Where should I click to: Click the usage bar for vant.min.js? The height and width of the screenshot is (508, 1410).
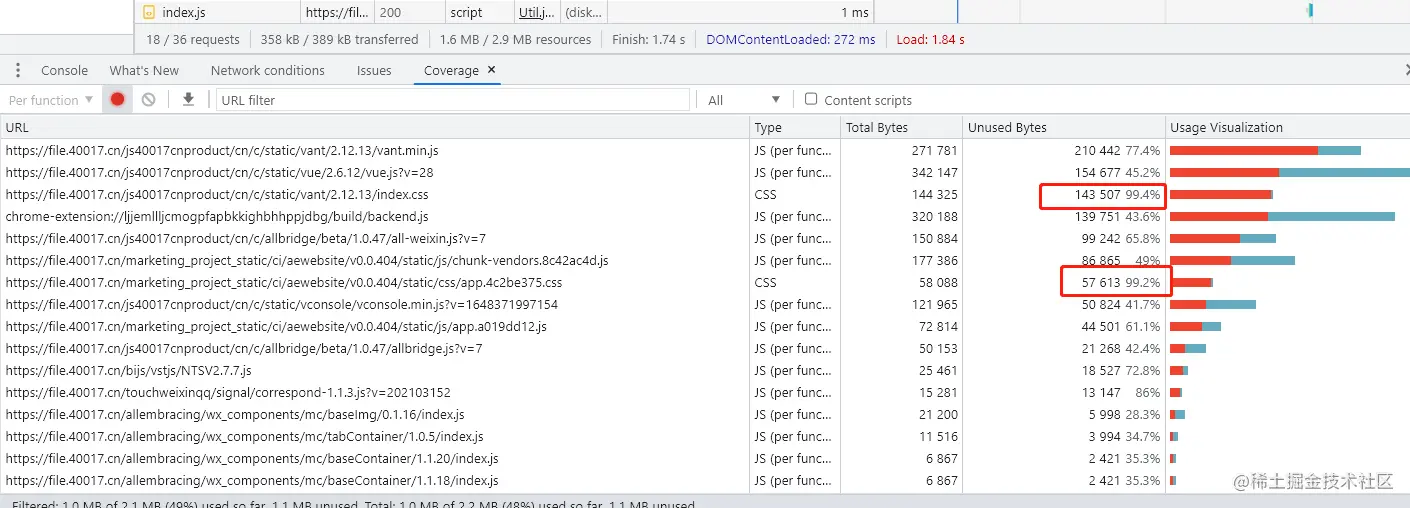pyautogui.click(x=1265, y=150)
